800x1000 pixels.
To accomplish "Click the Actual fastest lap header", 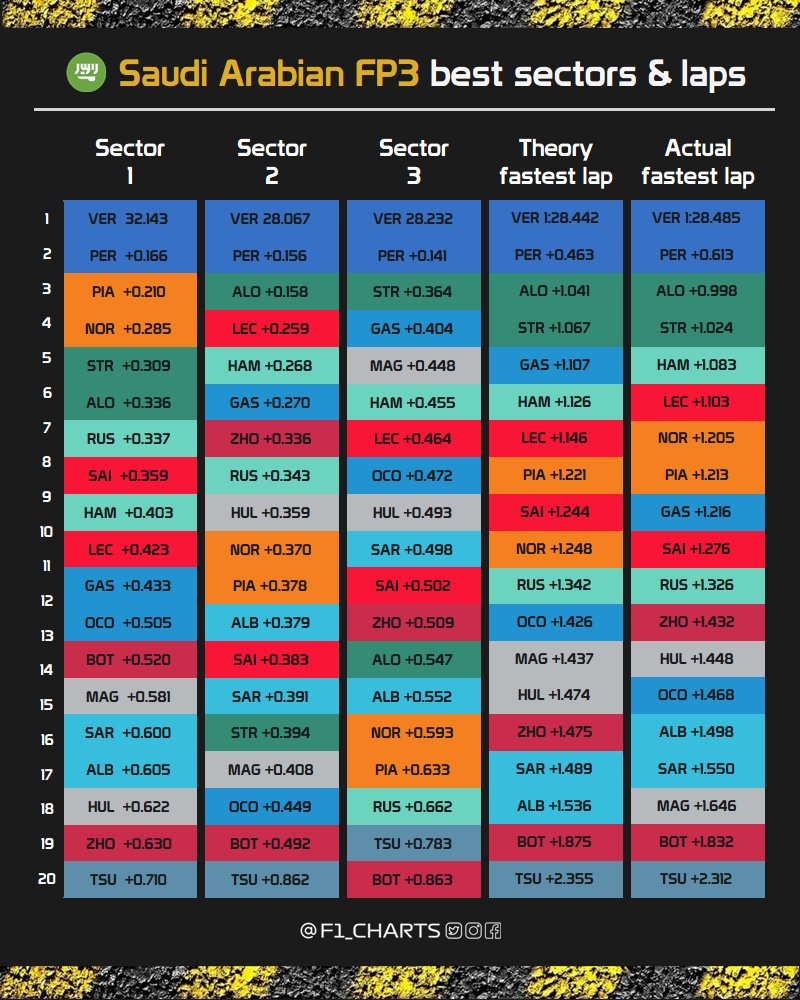I will point(697,162).
